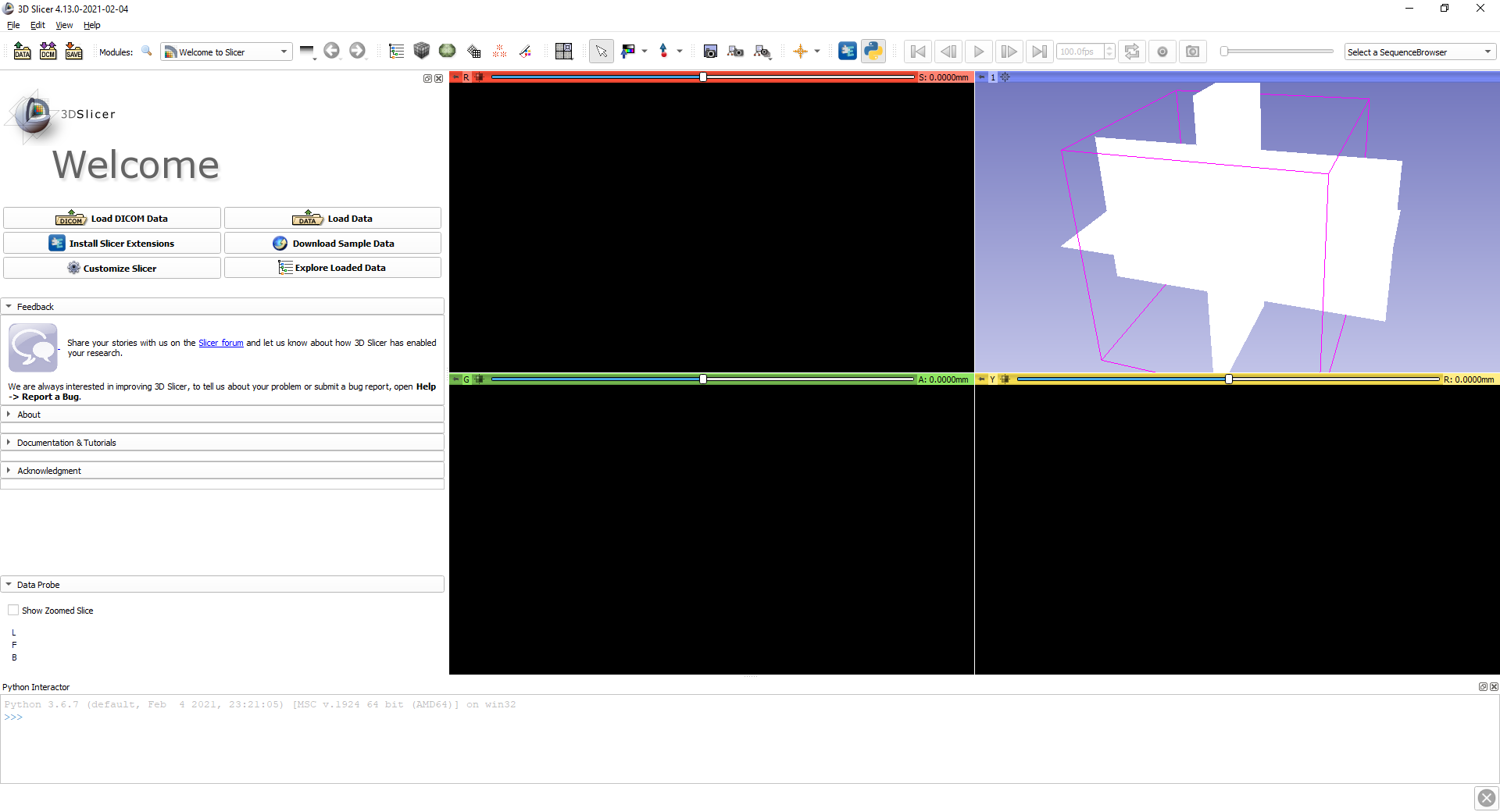Click the Save toolbar icon

tap(73, 52)
